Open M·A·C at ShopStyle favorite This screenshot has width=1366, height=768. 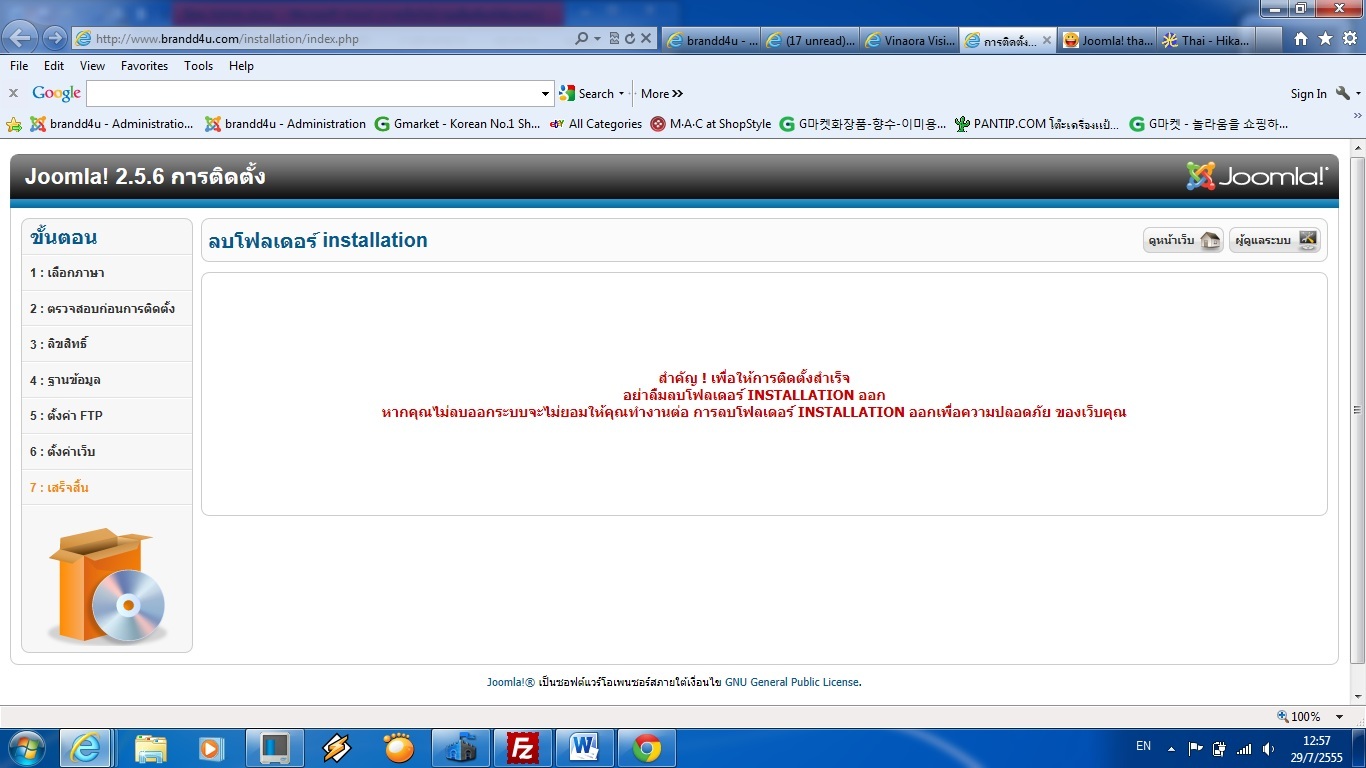coord(711,124)
